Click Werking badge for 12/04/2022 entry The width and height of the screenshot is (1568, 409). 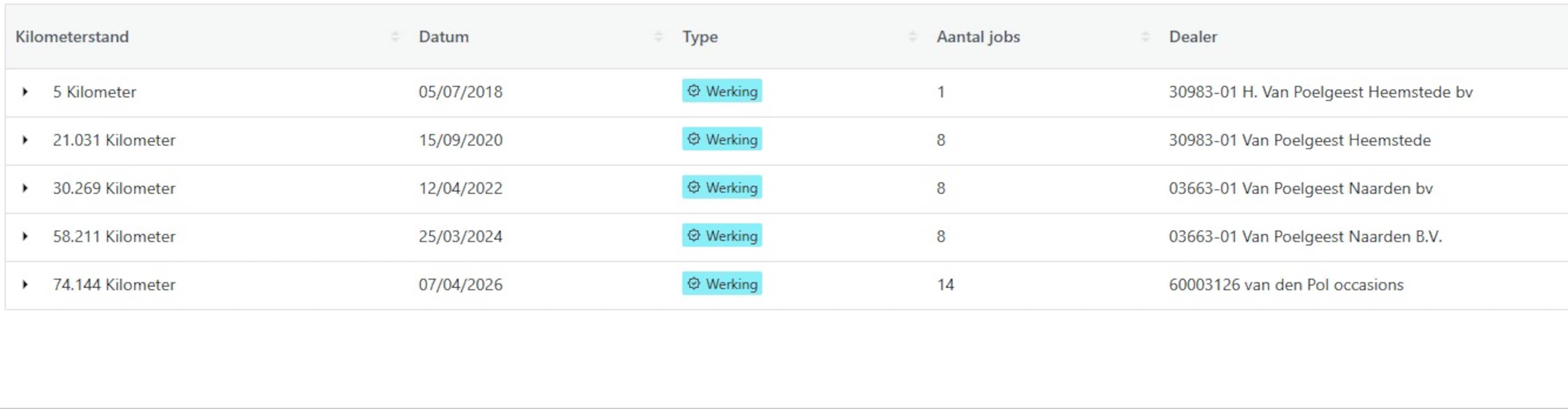point(722,187)
